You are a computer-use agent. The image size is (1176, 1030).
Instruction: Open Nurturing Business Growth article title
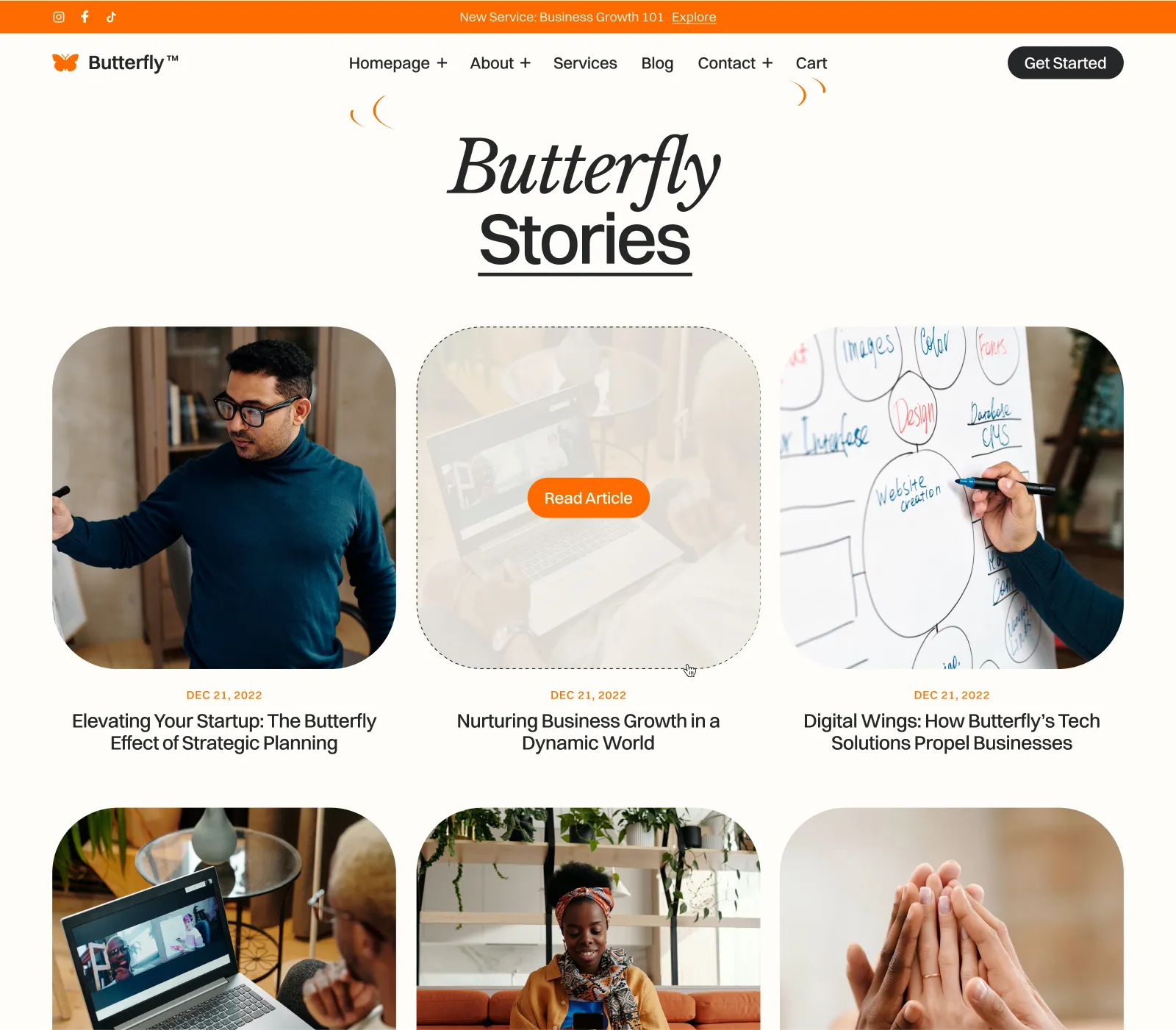point(588,732)
